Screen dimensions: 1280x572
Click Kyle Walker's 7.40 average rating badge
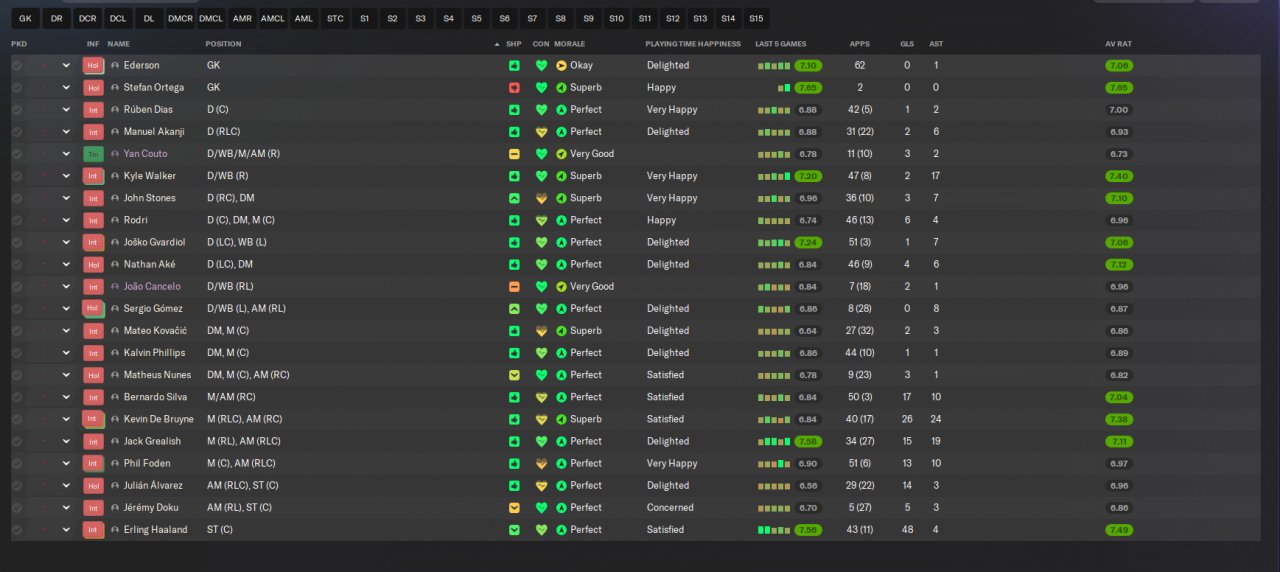pyautogui.click(x=1119, y=176)
